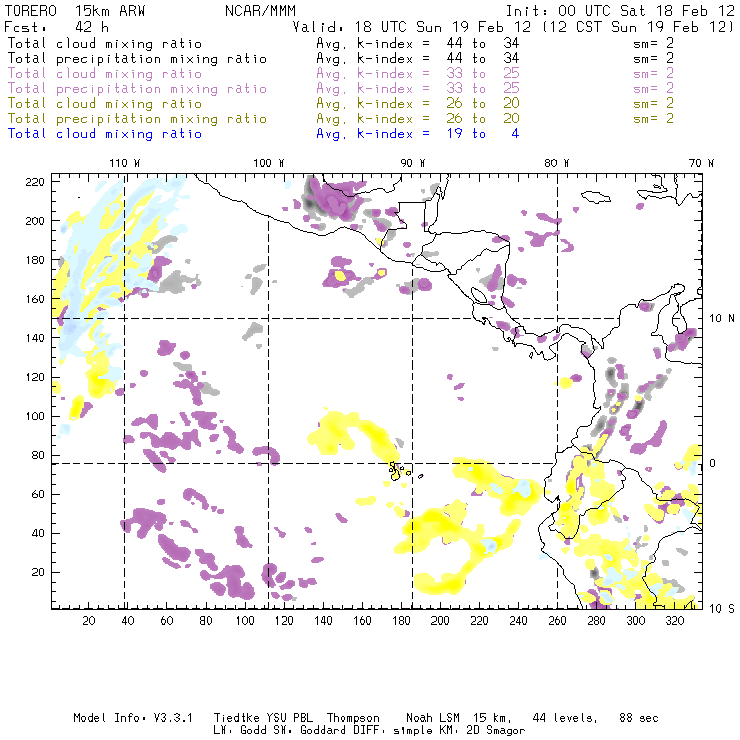
Task: Click "220" on the horizontal axis
Action: point(479,621)
